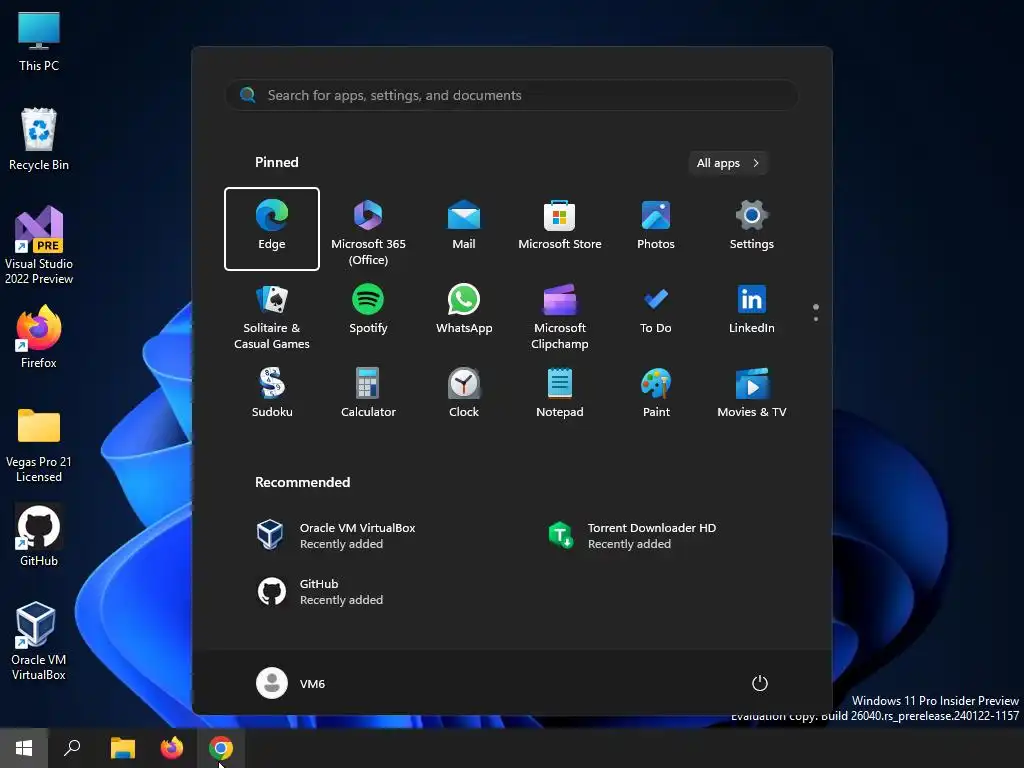The width and height of the screenshot is (1024, 768).
Task: Launch the Photos app
Action: tap(656, 226)
